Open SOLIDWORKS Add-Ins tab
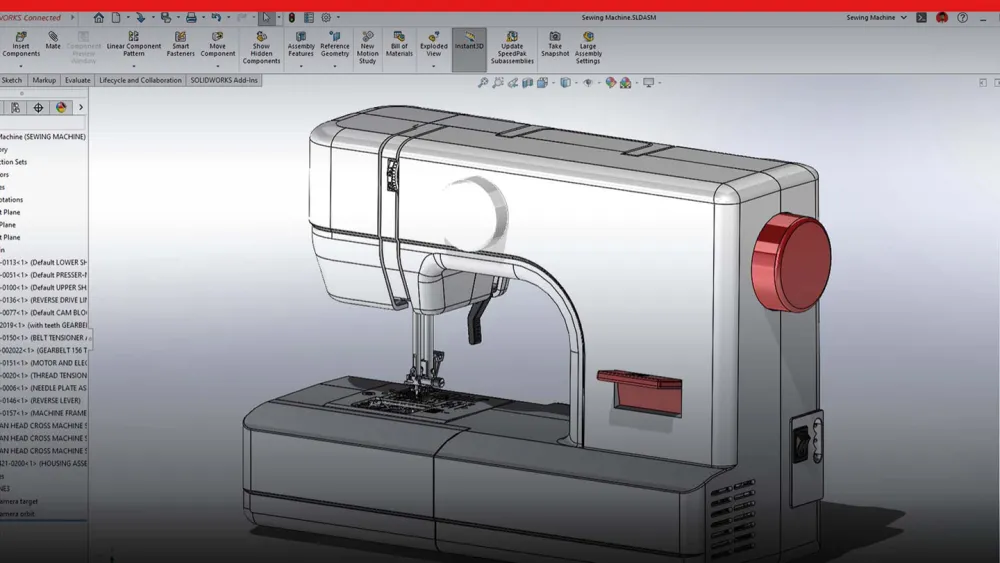 224,80
